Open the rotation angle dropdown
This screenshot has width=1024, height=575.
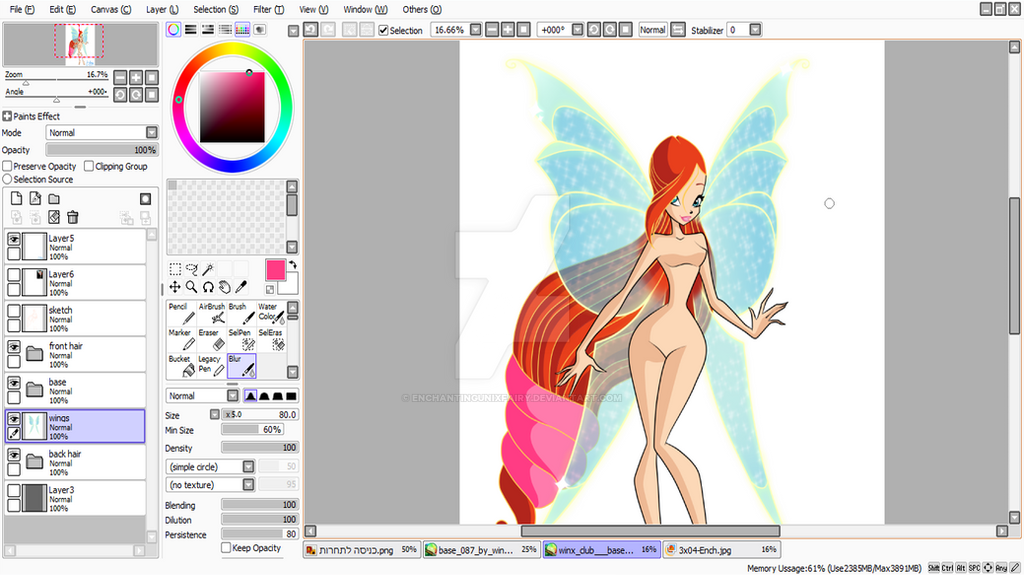click(x=577, y=29)
